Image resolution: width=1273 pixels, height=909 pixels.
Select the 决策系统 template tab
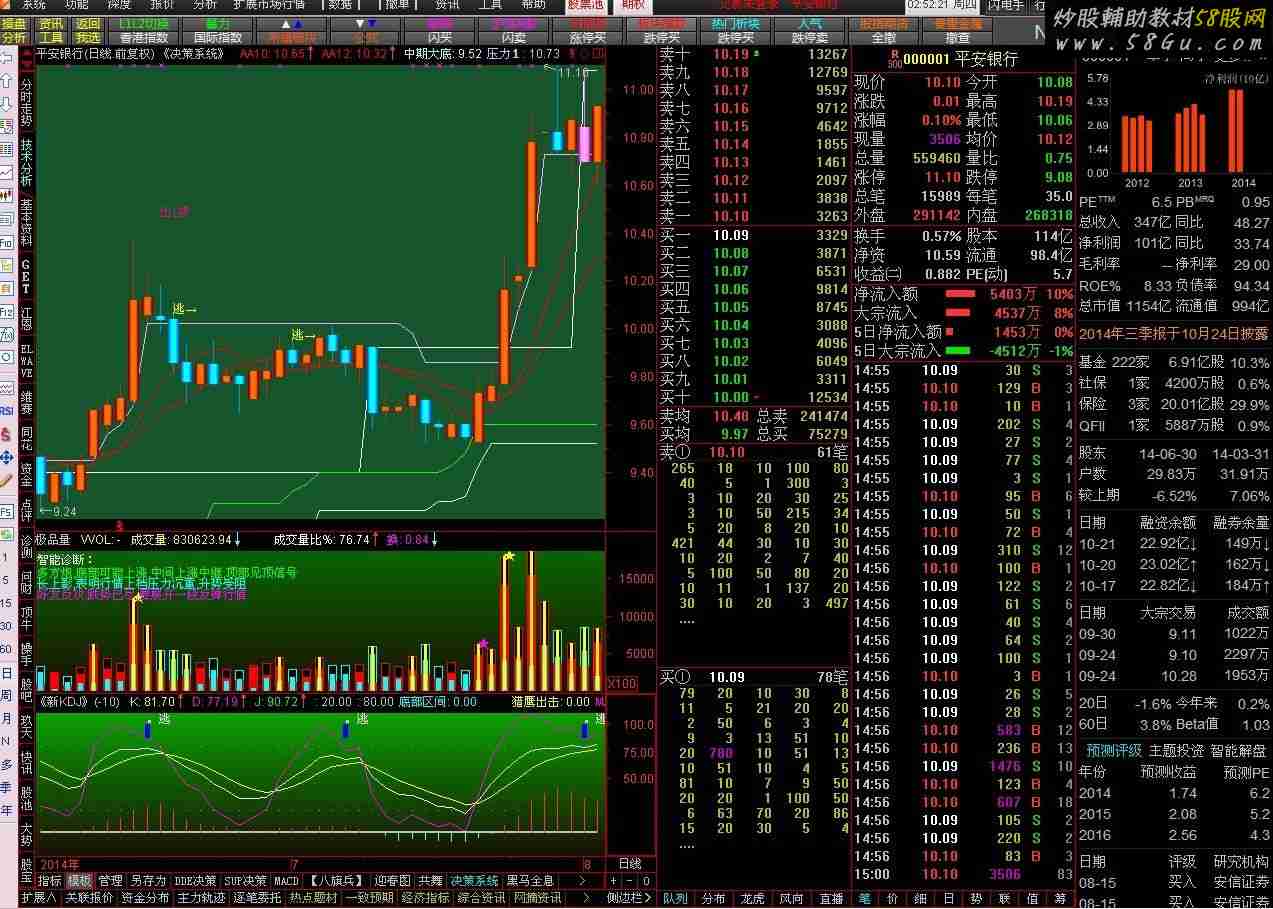point(474,881)
